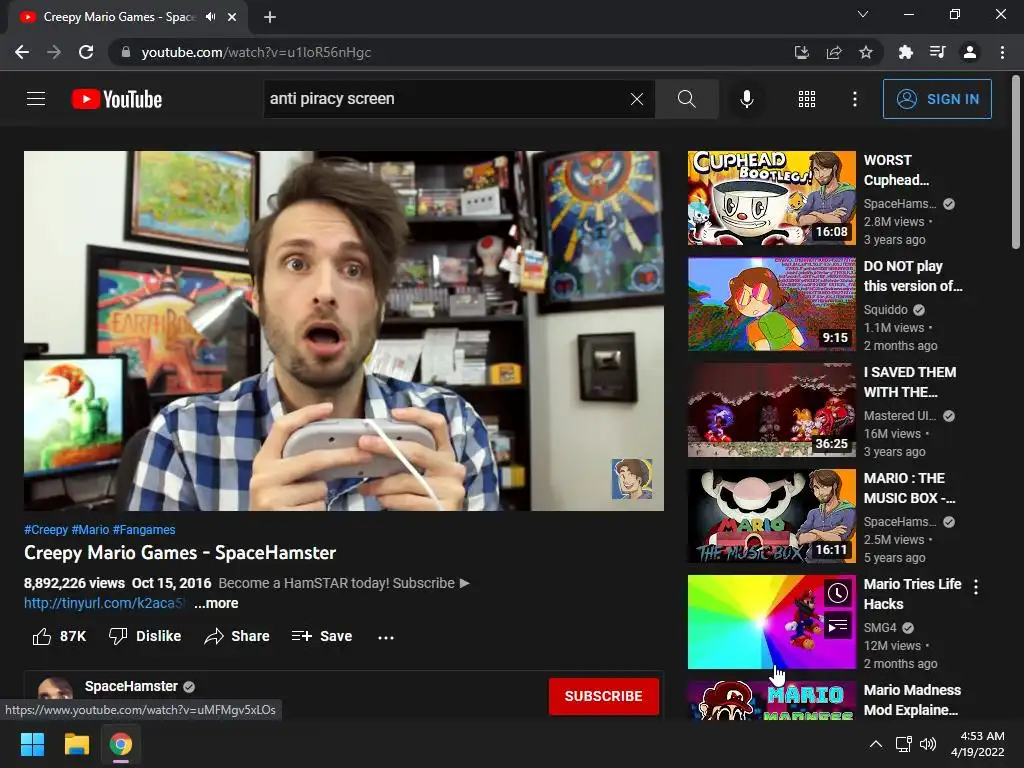Open DO NOT play this version thumbnail
Viewport: 1024px width, 768px height.
tap(771, 304)
